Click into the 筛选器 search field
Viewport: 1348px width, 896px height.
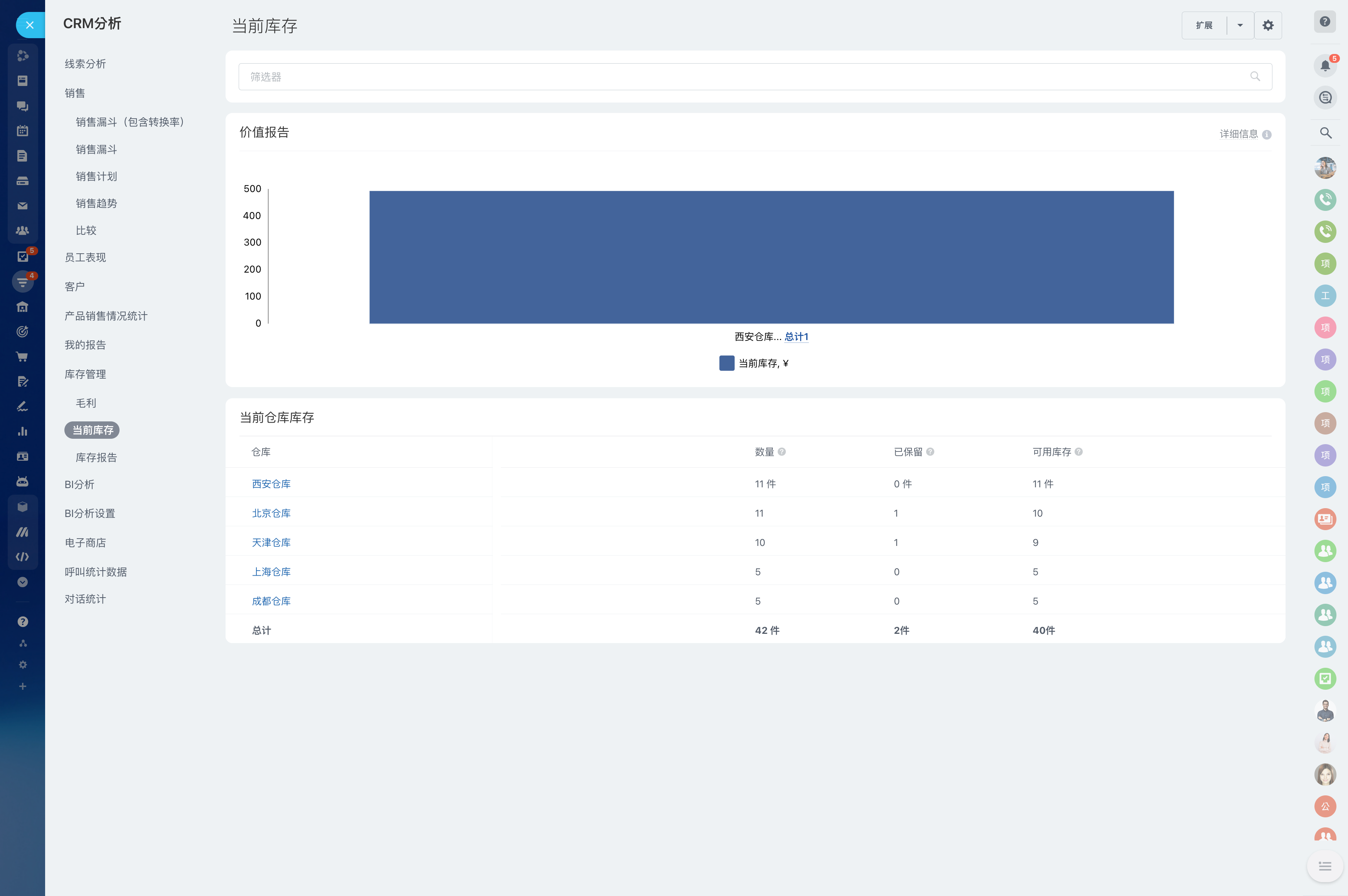pyautogui.click(x=743, y=77)
